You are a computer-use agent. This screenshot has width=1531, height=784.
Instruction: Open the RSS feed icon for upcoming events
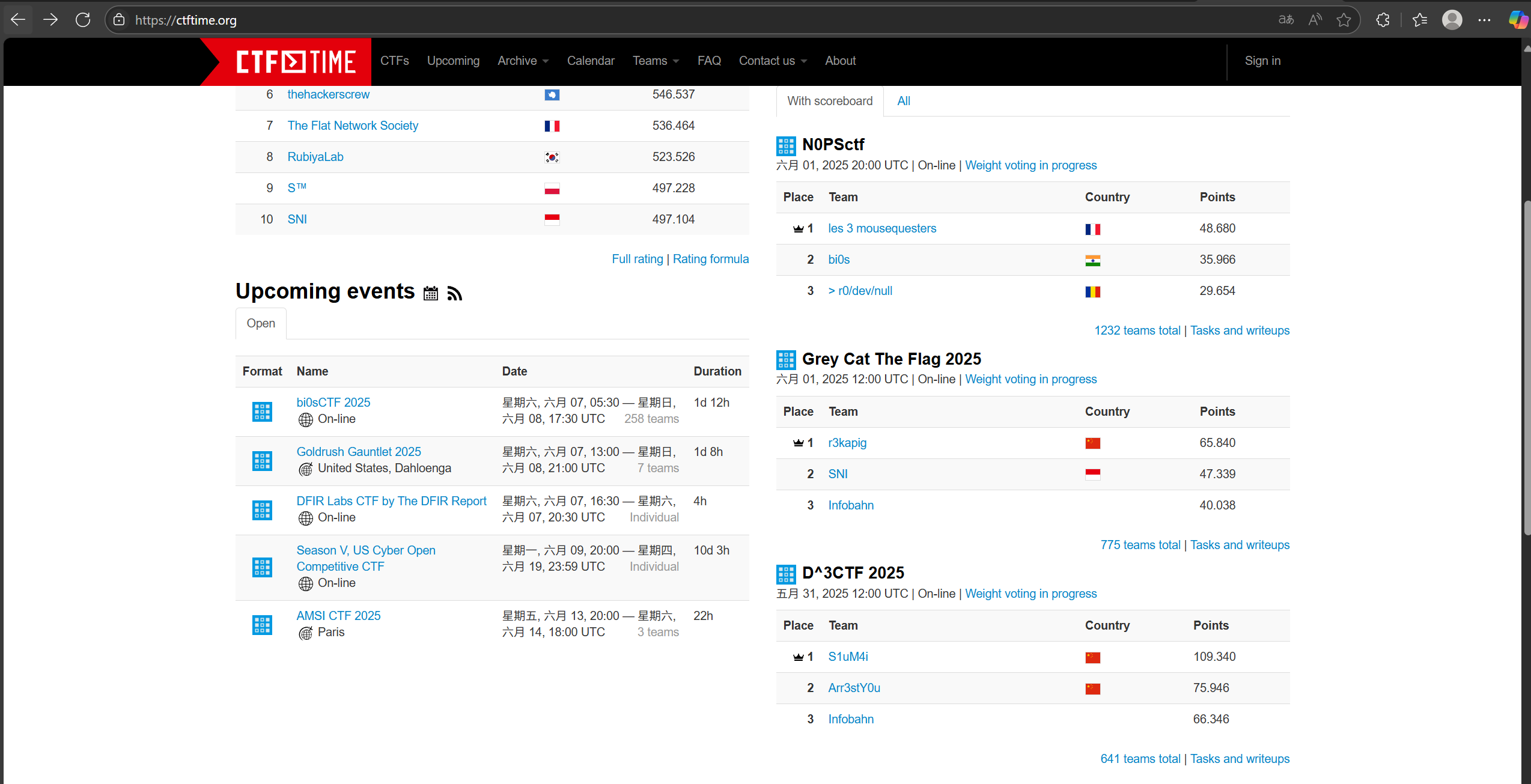[455, 293]
